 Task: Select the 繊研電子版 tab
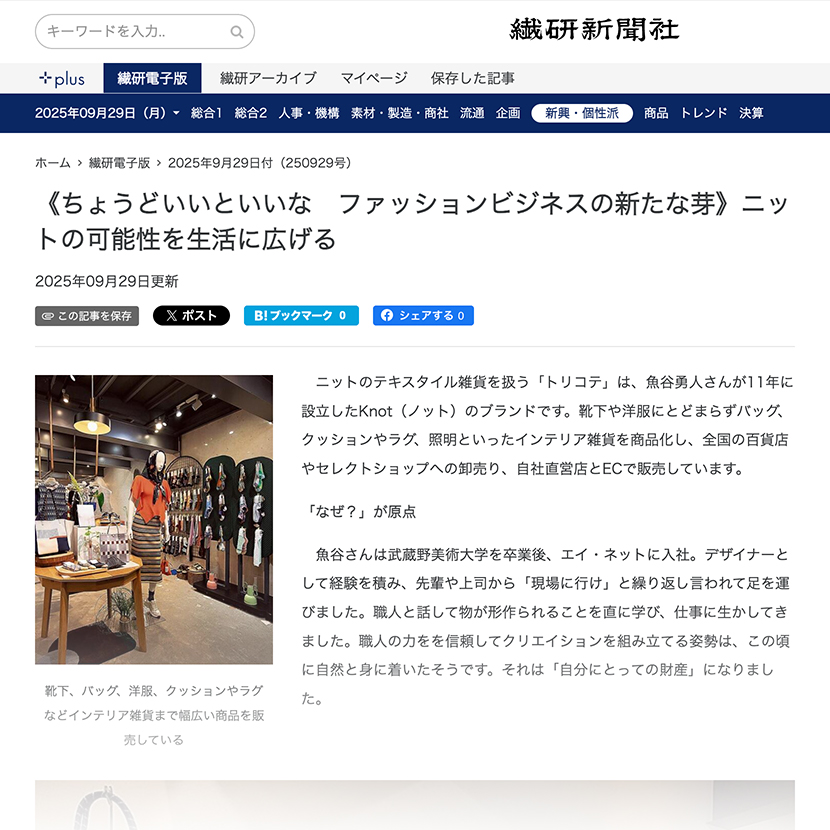point(152,78)
